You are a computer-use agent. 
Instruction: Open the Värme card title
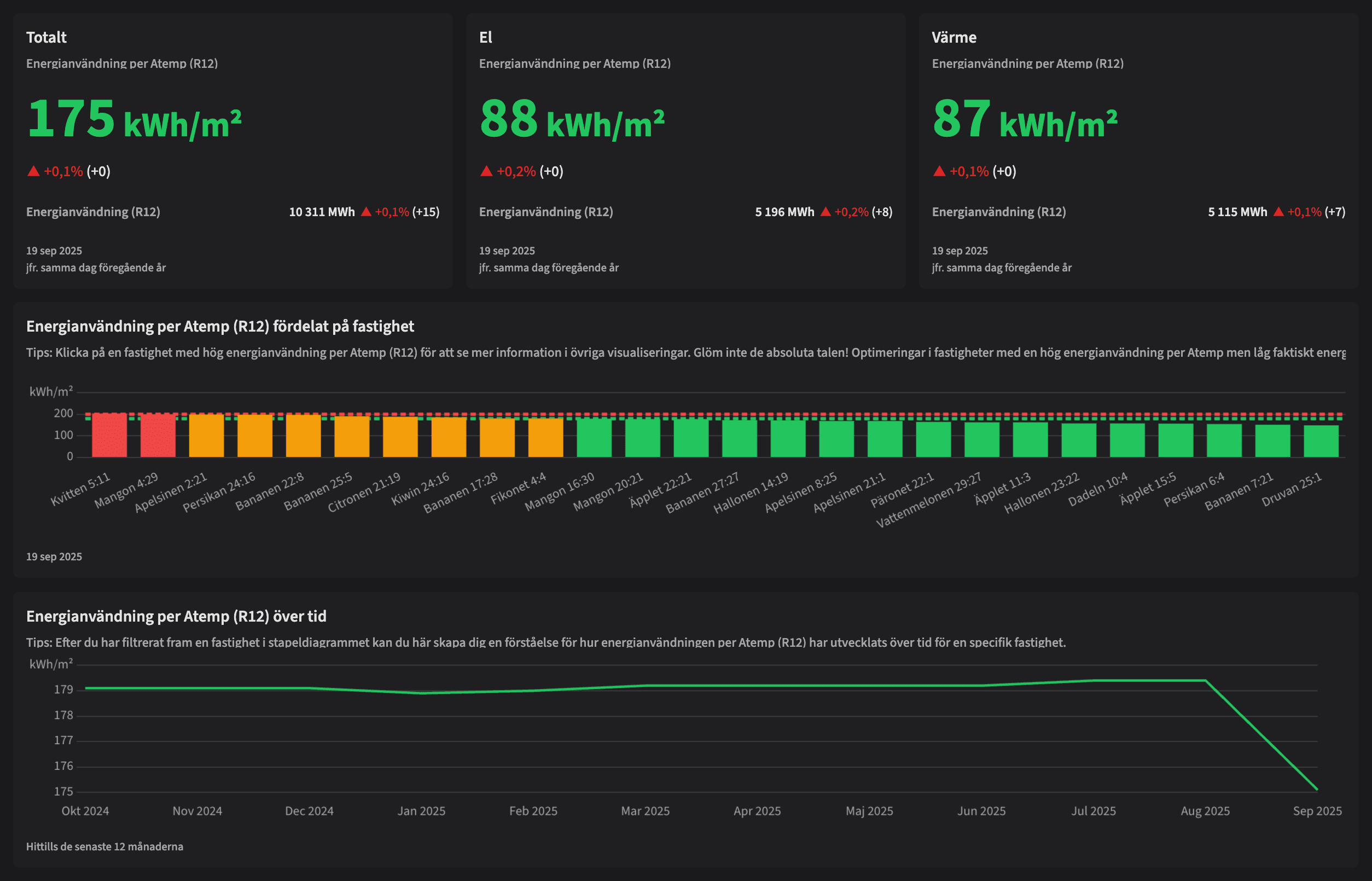(954, 38)
